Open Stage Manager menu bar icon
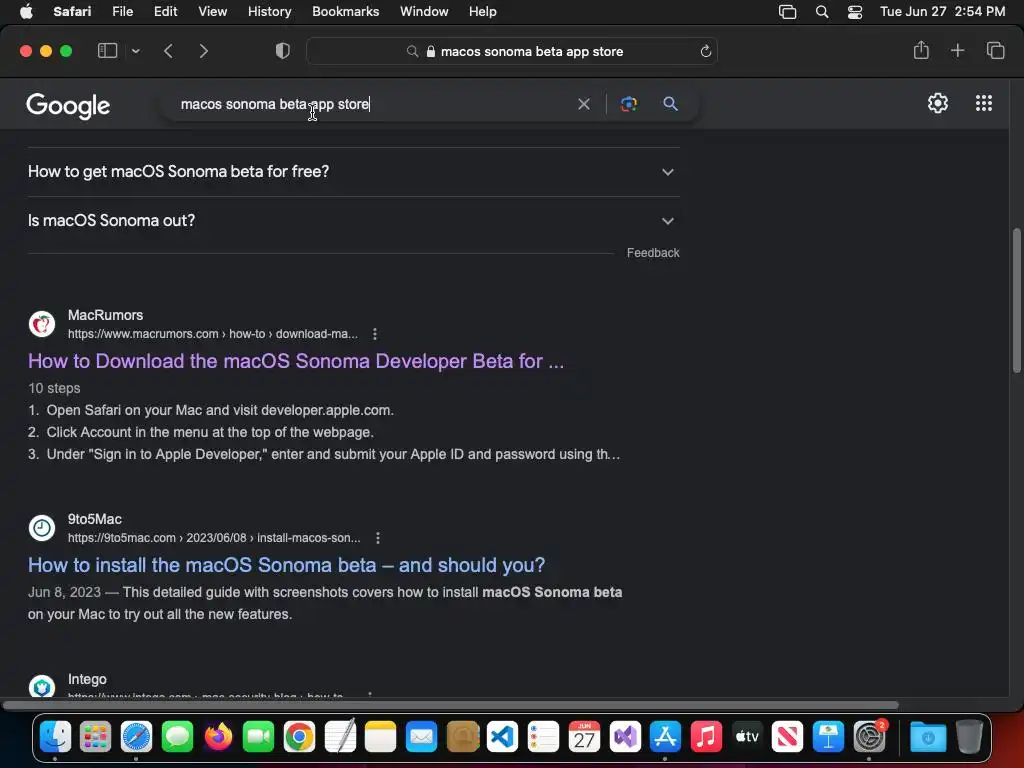This screenshot has width=1024, height=768. point(788,12)
